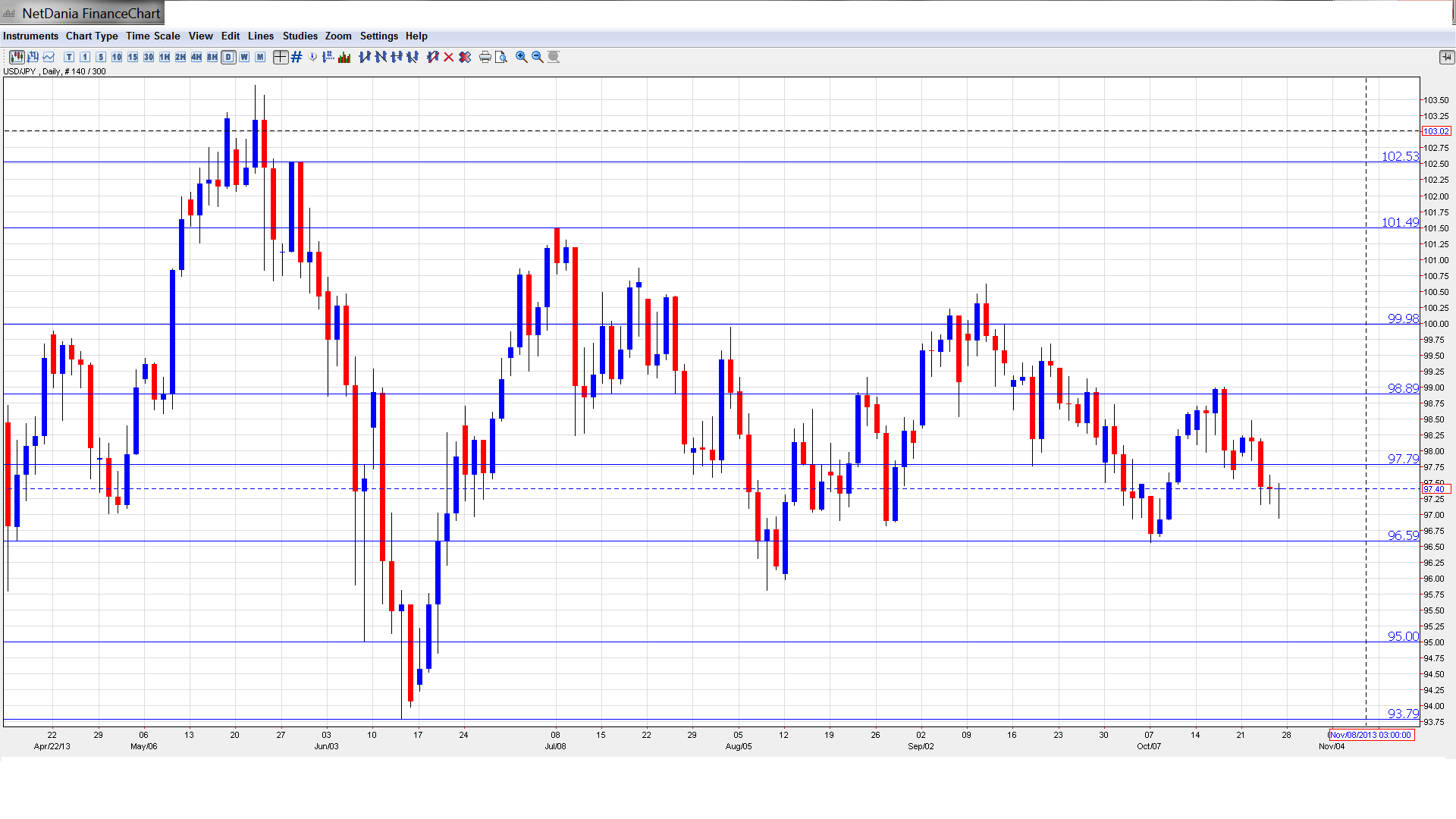Open the volume studies bar chart icon
The height and width of the screenshot is (819, 1456).
[345, 57]
